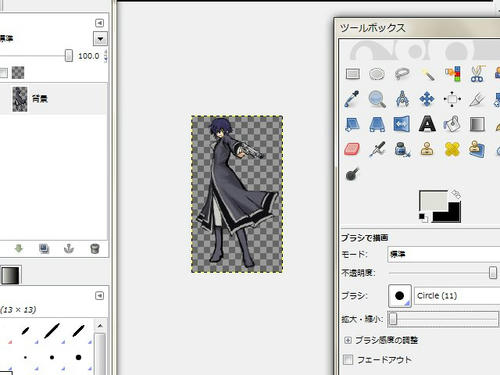Viewport: 500px width, 375px height.
Task: Select the 背景 layer thumbnail
Action: (x=20, y=99)
